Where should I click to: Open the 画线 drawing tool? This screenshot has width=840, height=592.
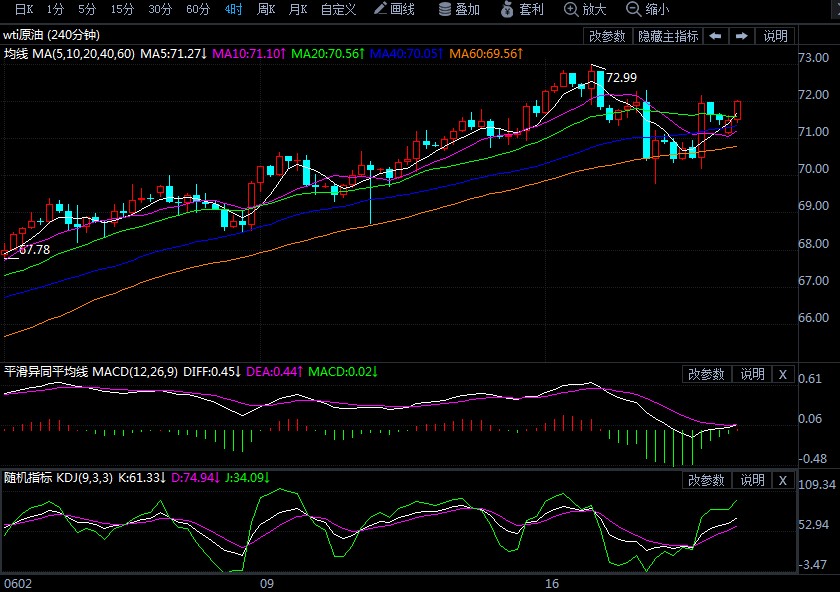click(394, 10)
